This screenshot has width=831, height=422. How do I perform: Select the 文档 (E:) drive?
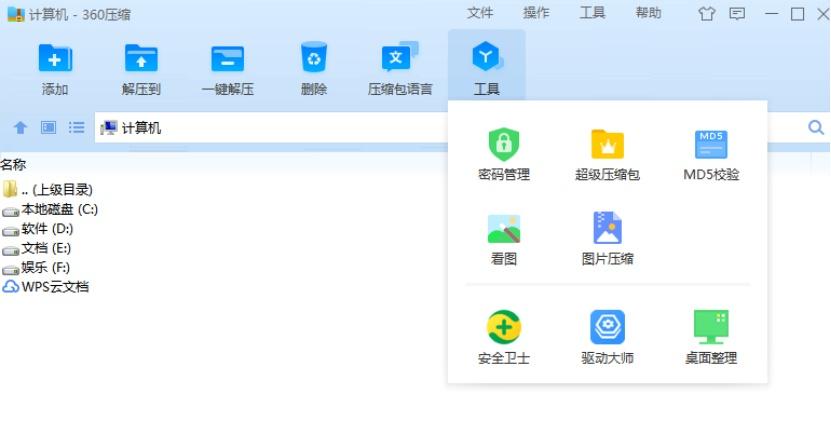tap(37, 248)
